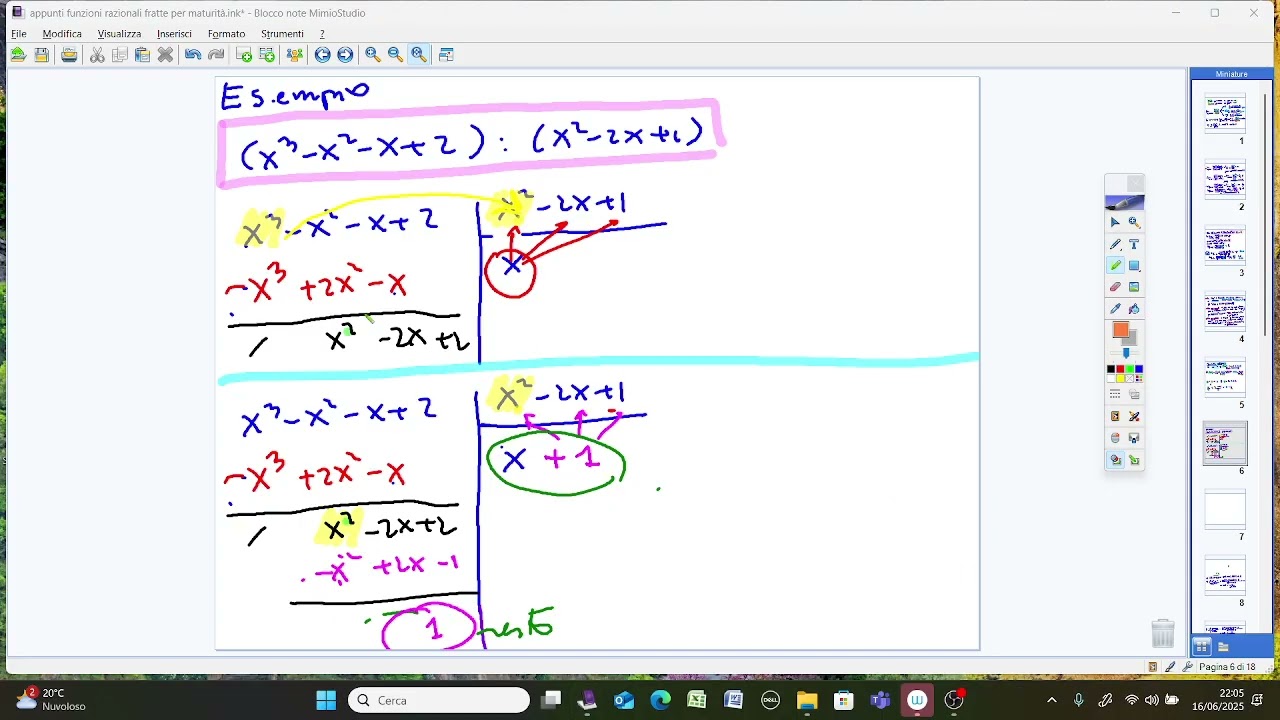Open the File menu
Viewport: 1280px width, 720px height.
[19, 34]
